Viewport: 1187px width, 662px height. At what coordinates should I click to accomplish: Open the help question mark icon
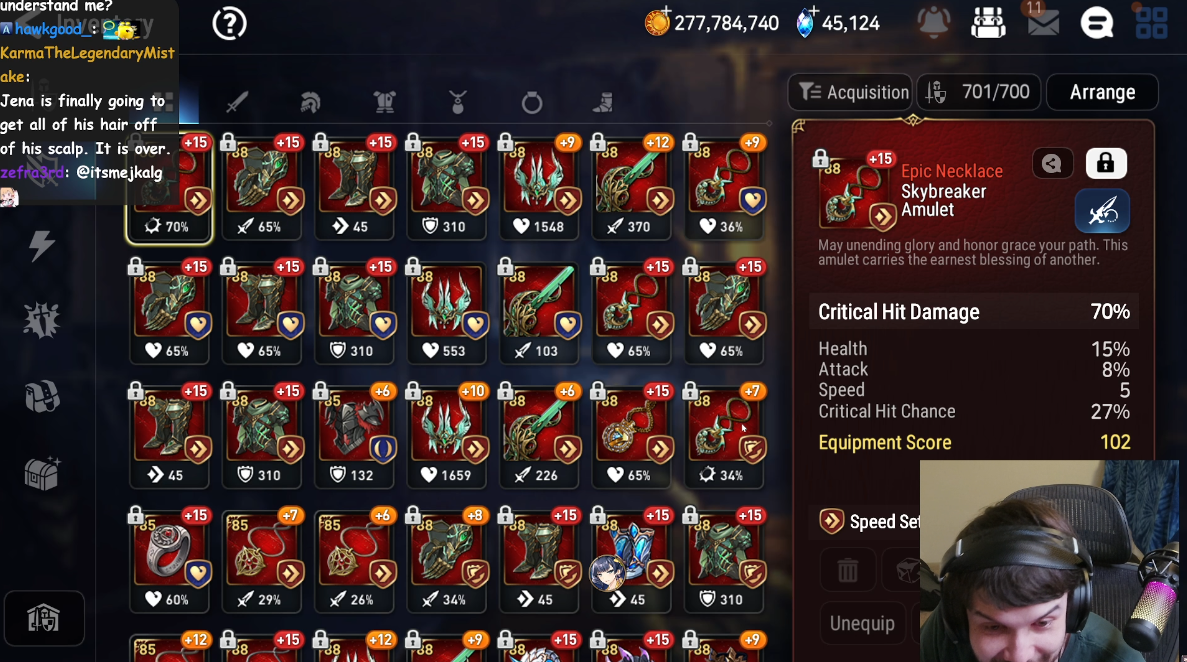click(229, 23)
